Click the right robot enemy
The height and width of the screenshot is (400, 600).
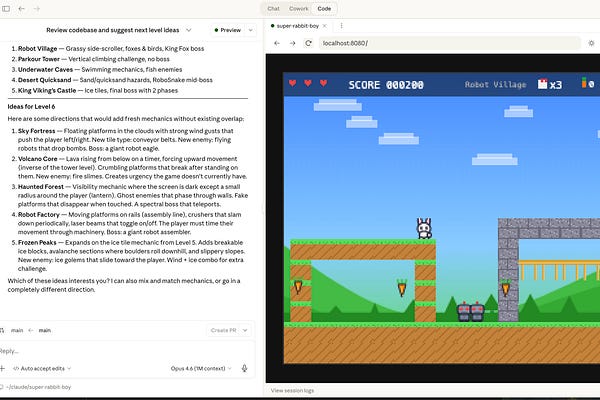point(477,312)
